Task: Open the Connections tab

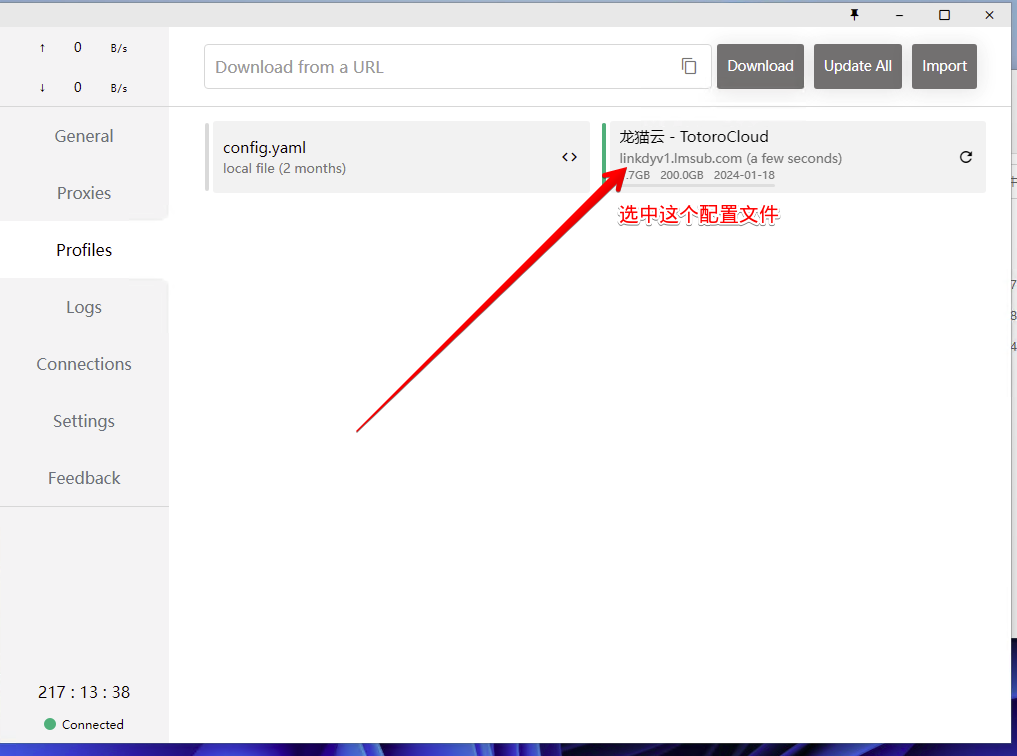Action: click(x=84, y=364)
